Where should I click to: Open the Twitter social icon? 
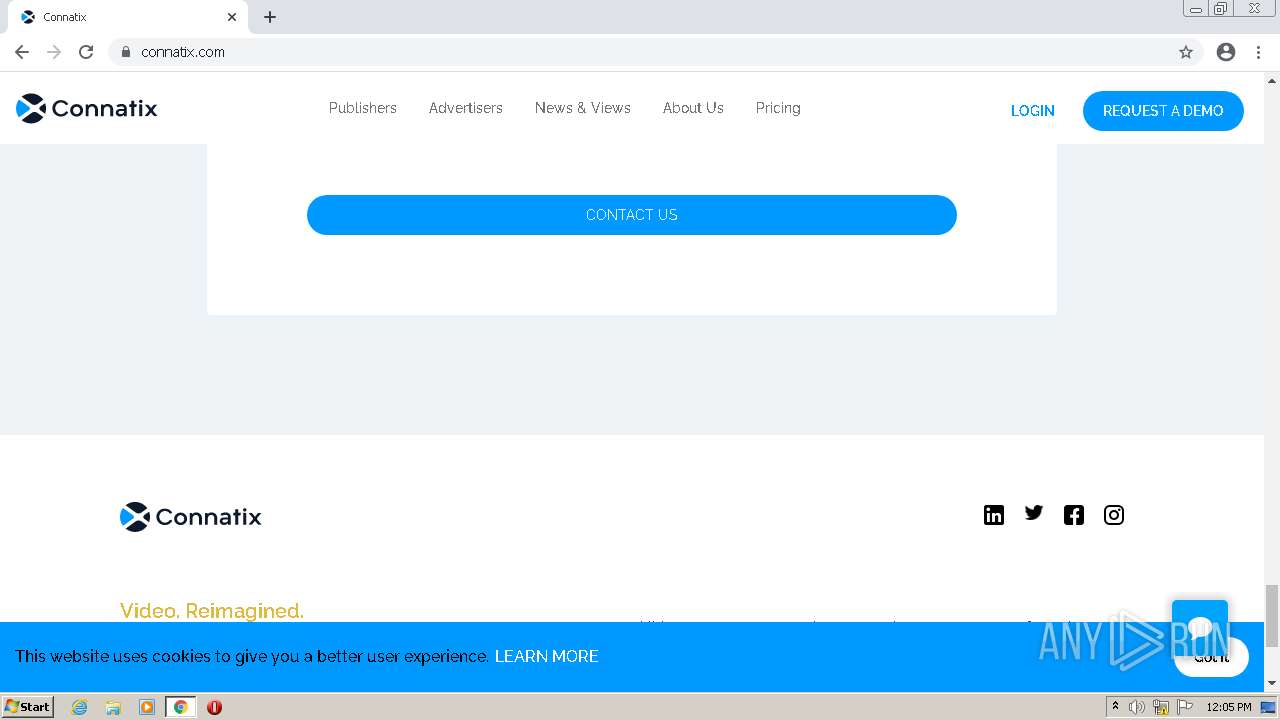pos(1034,513)
